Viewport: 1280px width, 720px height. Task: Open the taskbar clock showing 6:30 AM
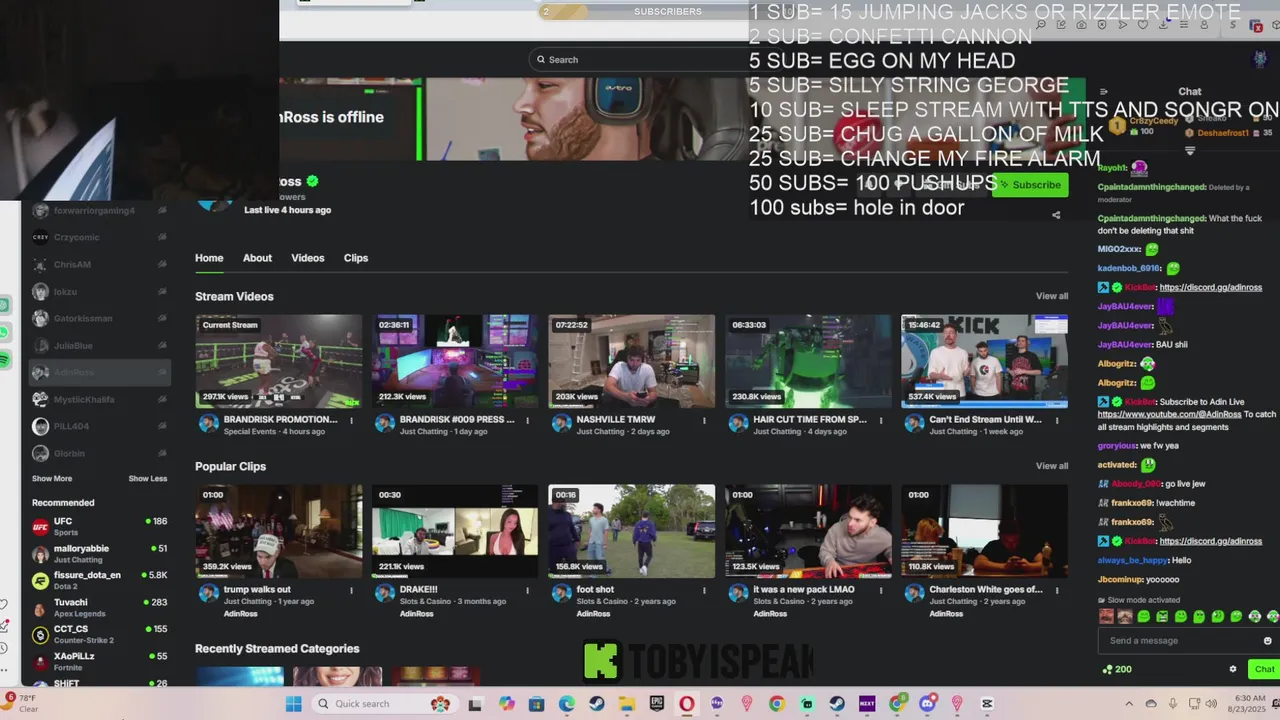pyautogui.click(x=1250, y=704)
